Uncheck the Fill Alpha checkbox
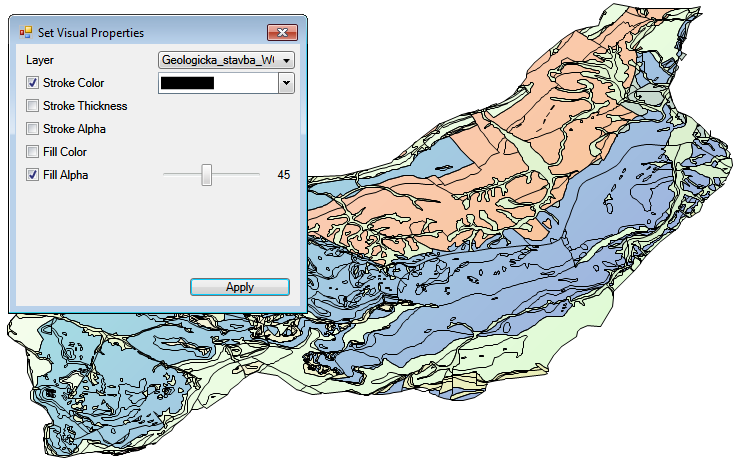This screenshot has height=462, width=737. pyautogui.click(x=32, y=175)
